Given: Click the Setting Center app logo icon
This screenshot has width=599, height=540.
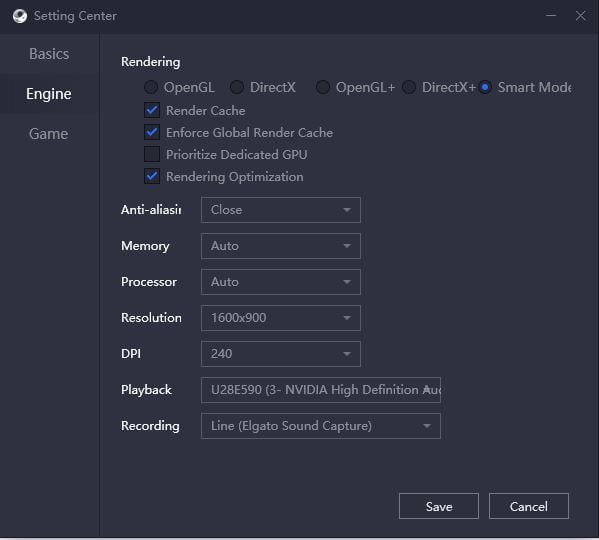Looking at the screenshot, I should coord(20,16).
